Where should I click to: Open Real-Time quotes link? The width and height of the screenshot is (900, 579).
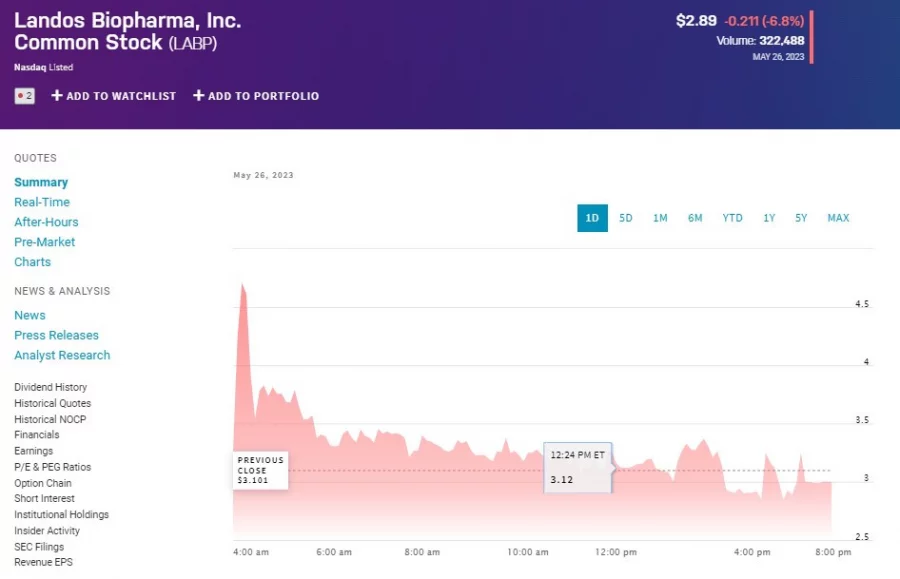pyautogui.click(x=42, y=202)
